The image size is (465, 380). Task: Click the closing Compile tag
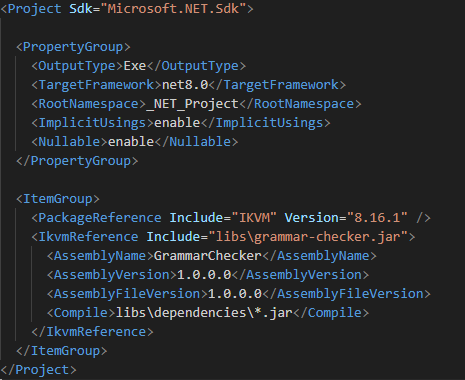pyautogui.click(x=331, y=313)
